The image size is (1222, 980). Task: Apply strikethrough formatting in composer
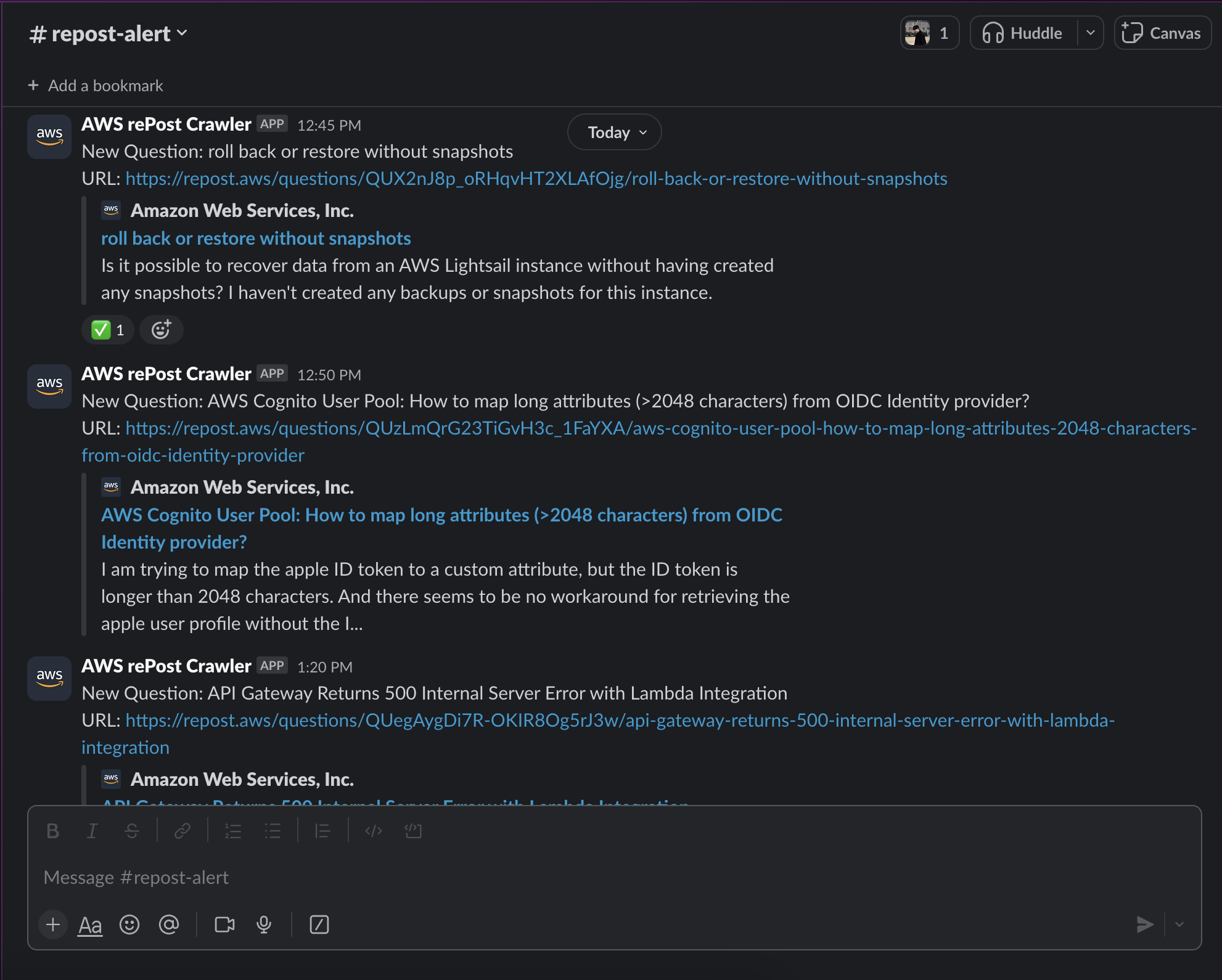tap(131, 831)
